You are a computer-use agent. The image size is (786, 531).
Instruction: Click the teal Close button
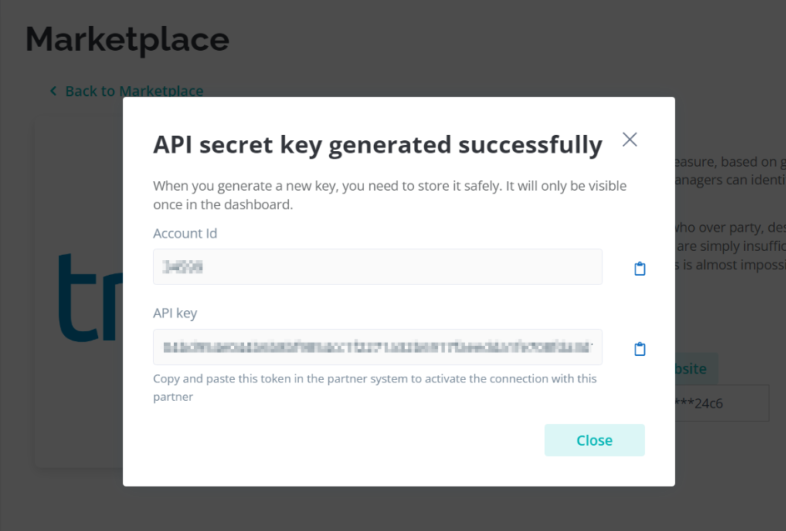click(595, 440)
